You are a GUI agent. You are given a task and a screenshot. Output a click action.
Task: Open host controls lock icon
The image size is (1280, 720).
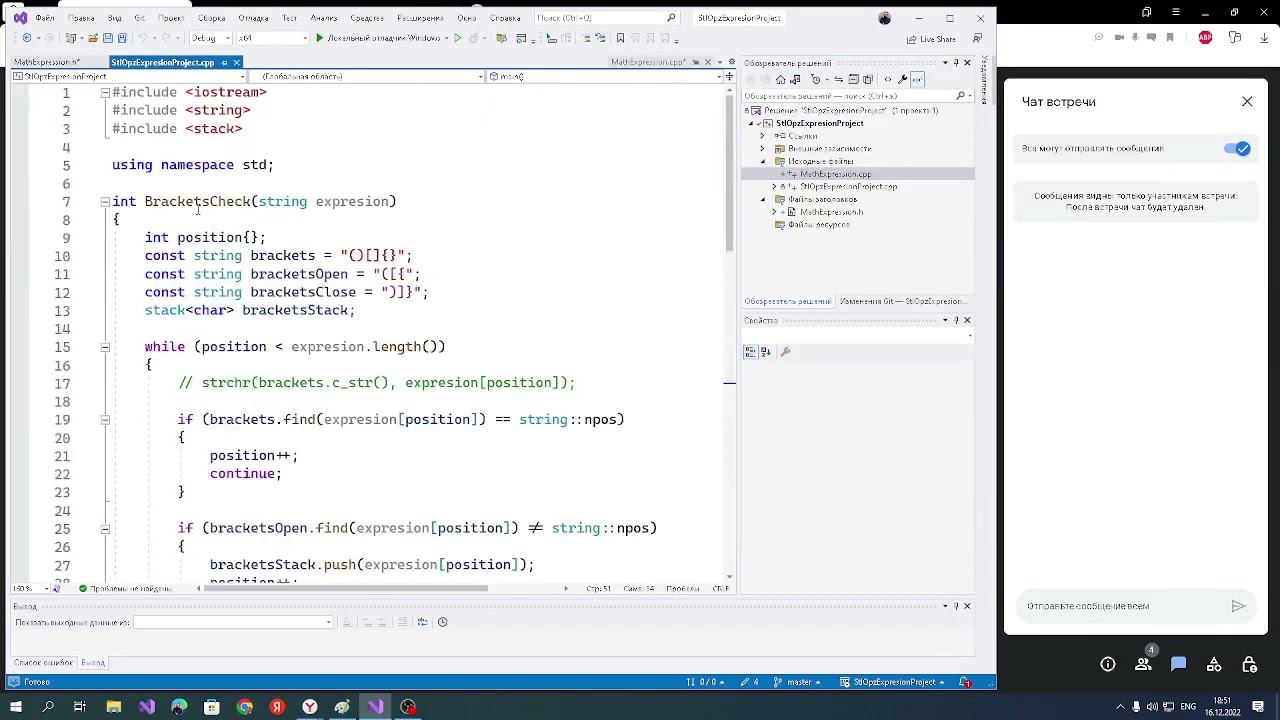point(1249,665)
